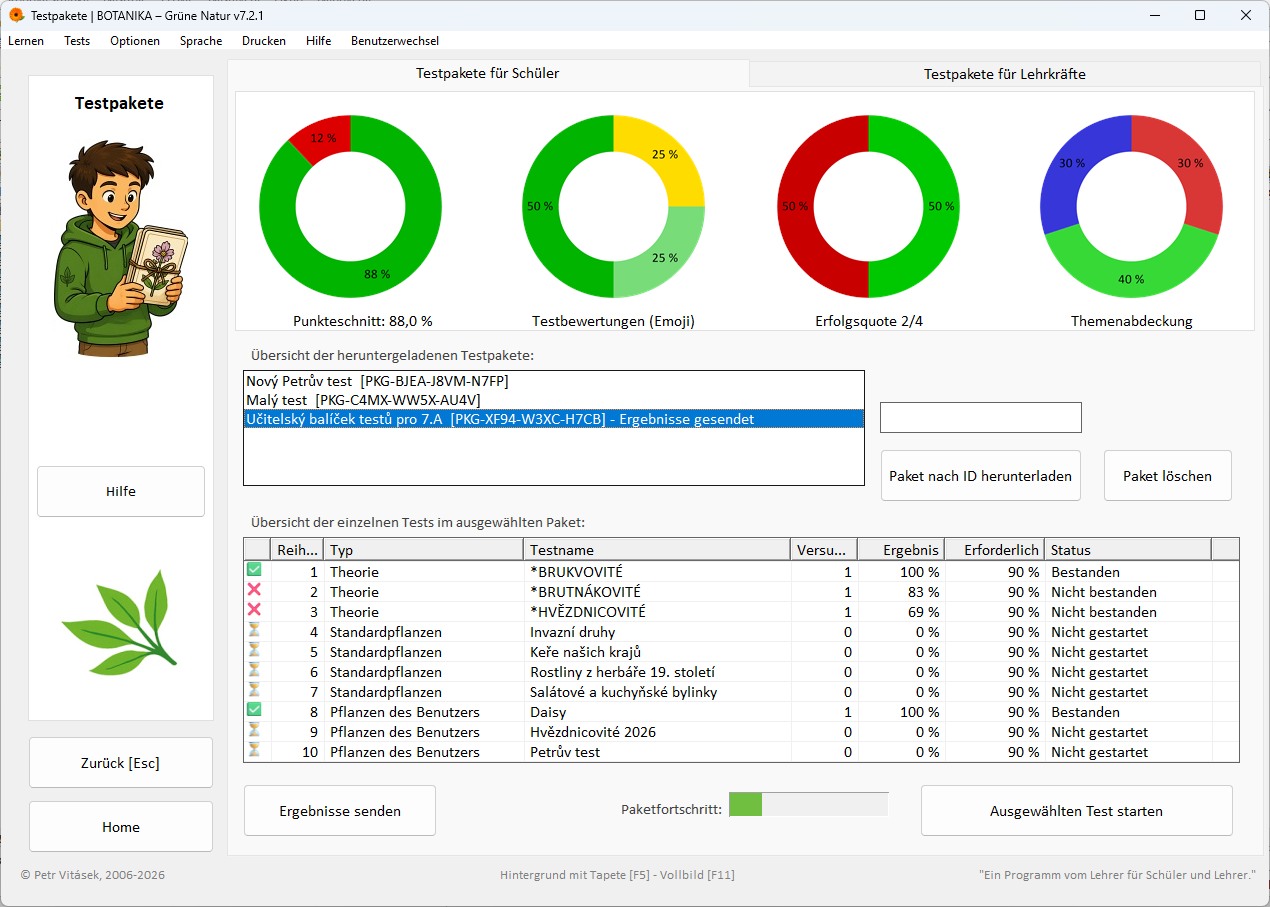Click the Hilfe button in the sidebar

point(121,491)
